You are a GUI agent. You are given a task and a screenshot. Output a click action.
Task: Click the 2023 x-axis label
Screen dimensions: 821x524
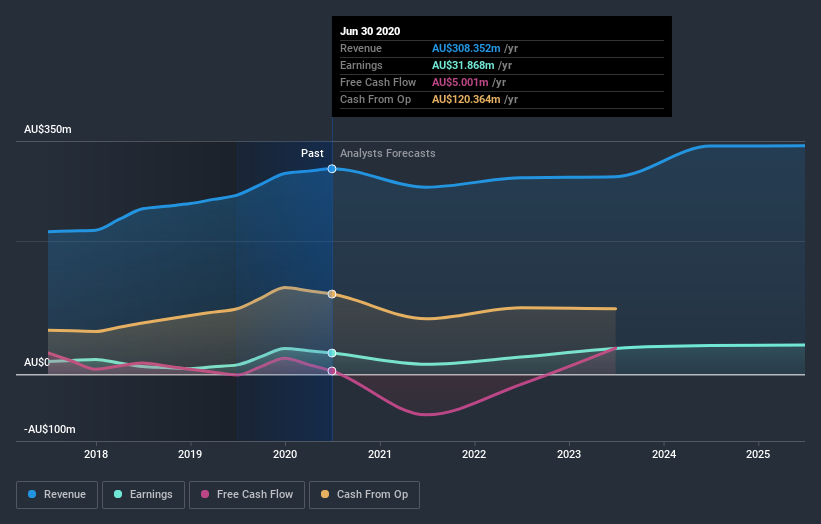click(x=569, y=454)
